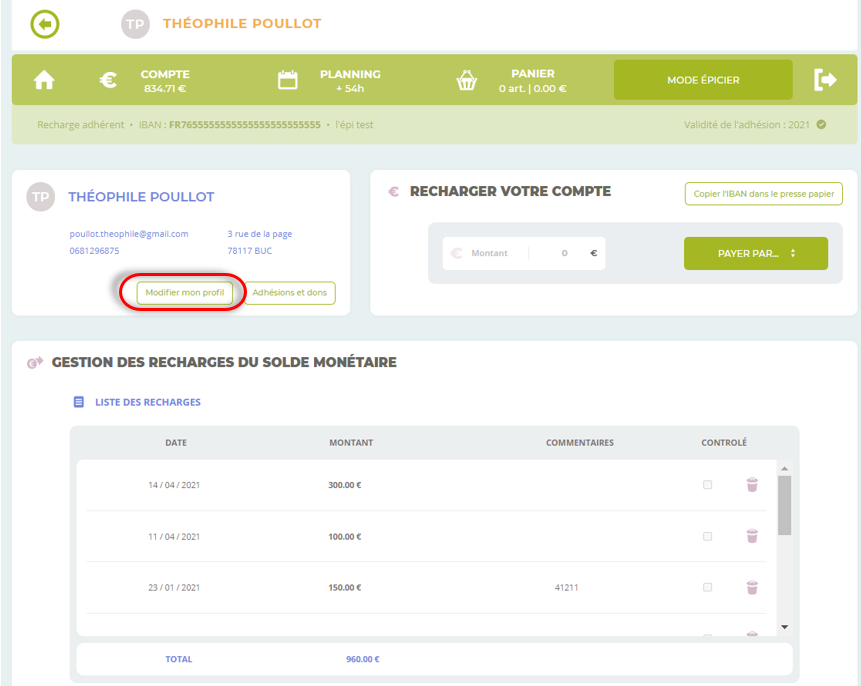Viewport: 861px width, 686px height.
Task: Open the Compte menu showing 834.71 €
Action: pos(164,81)
